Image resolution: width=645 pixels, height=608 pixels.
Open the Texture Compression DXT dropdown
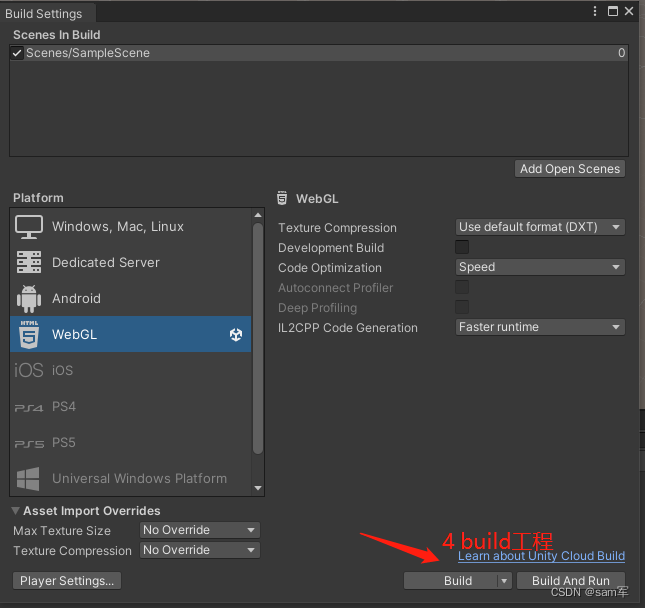tap(540, 227)
